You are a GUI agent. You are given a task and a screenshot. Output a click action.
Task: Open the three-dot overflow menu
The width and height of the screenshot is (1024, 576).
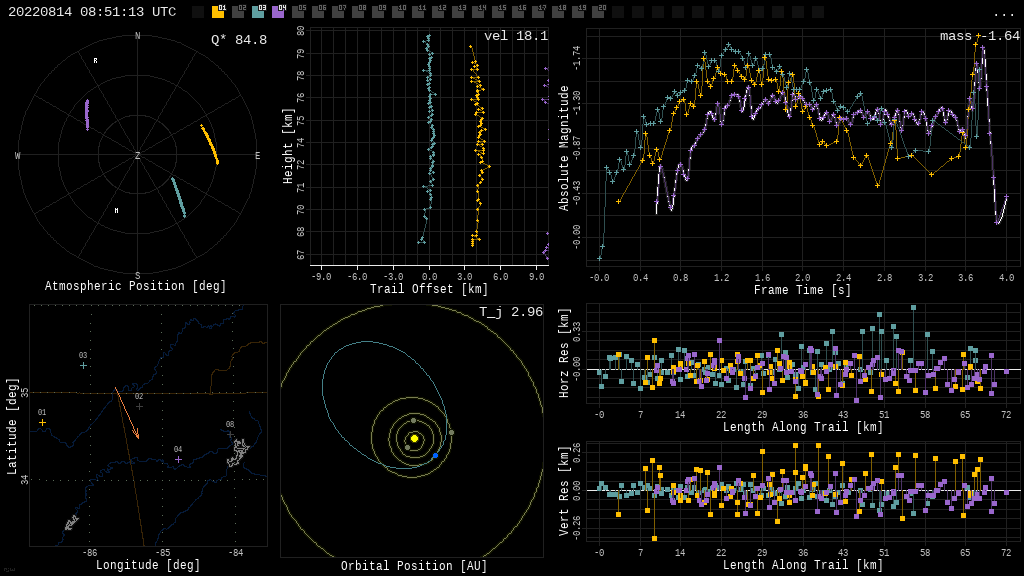pos(1003,13)
